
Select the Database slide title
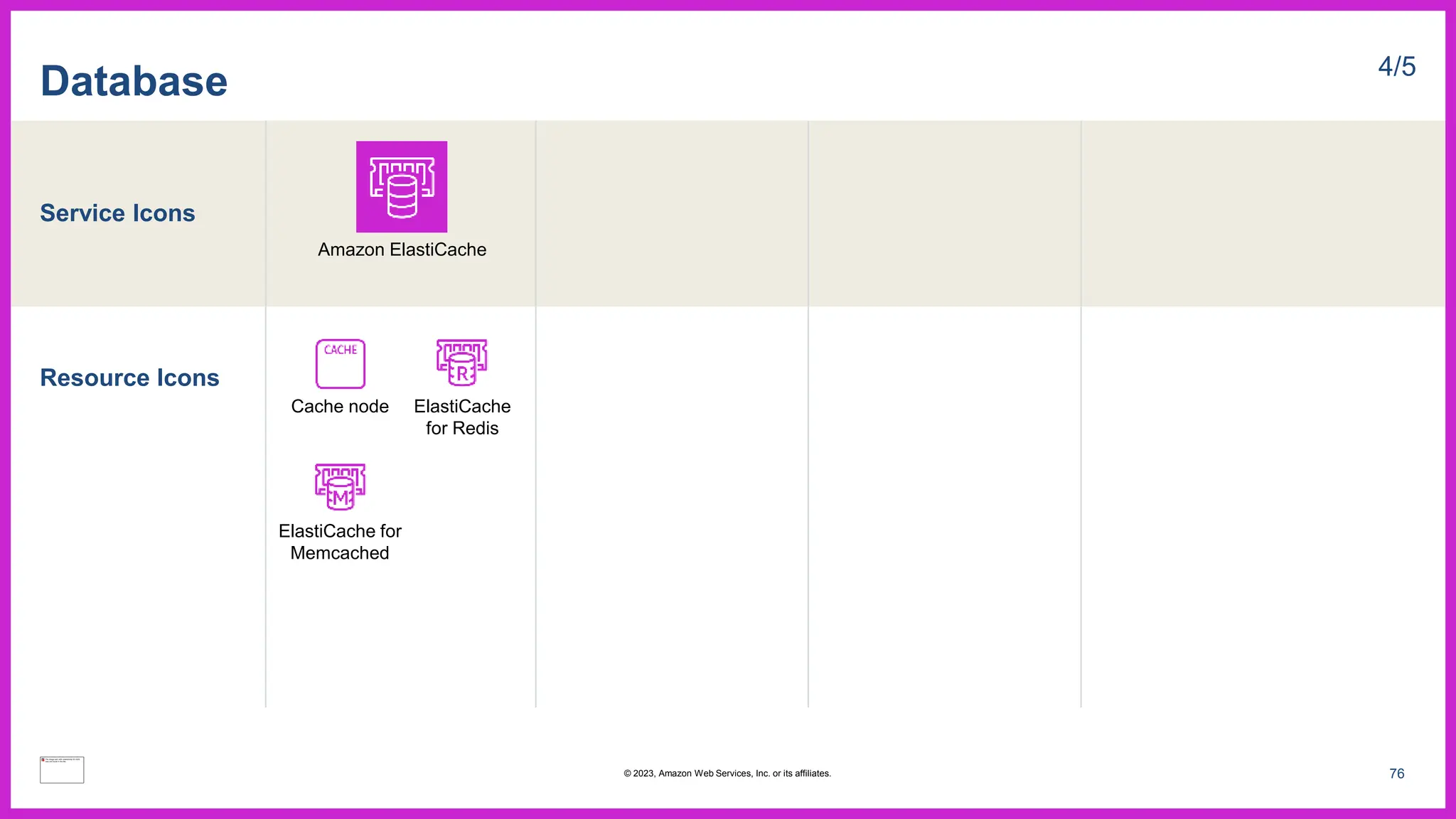pyautogui.click(x=134, y=81)
